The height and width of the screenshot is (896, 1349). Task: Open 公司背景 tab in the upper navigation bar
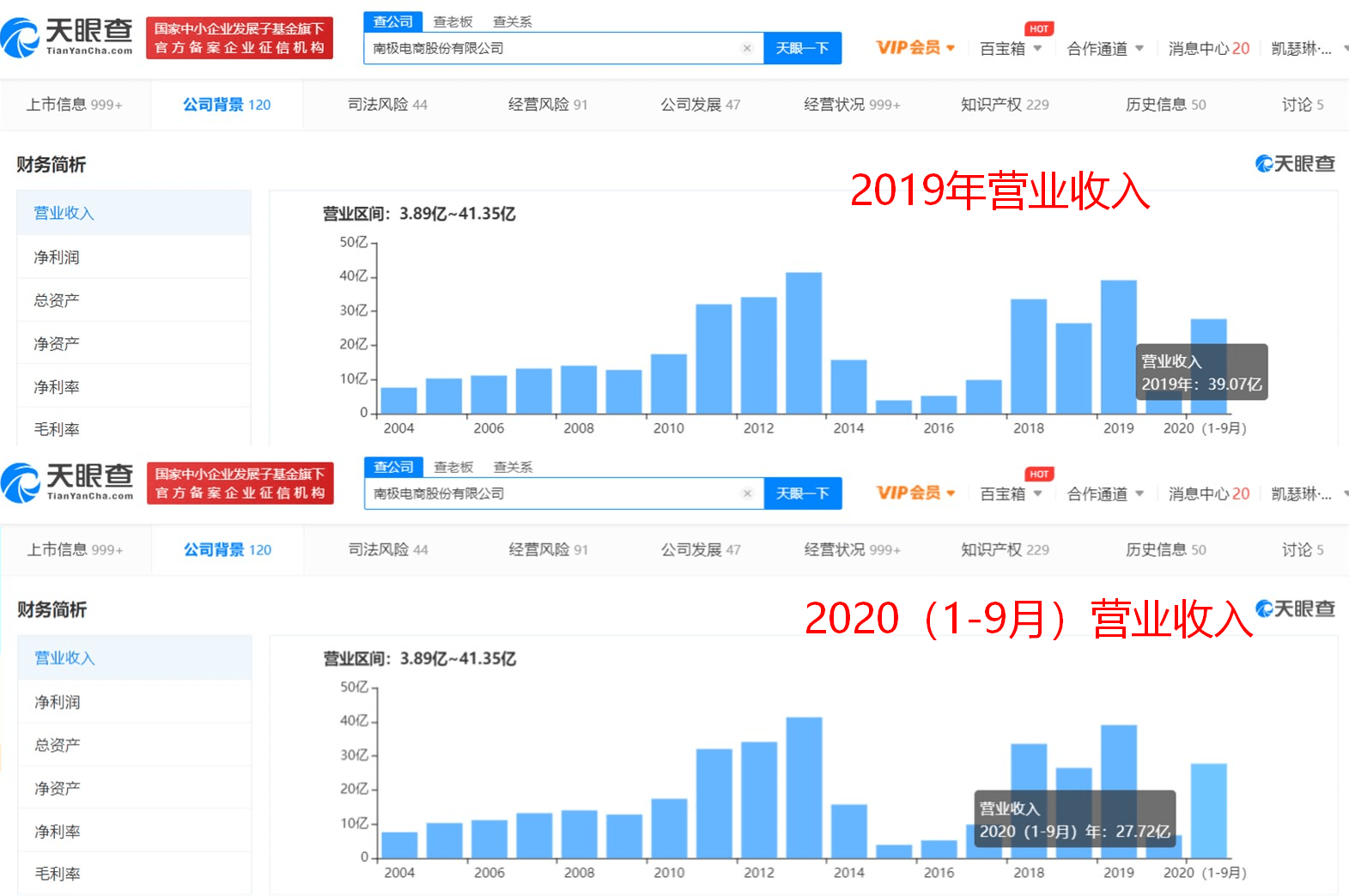pos(227,105)
